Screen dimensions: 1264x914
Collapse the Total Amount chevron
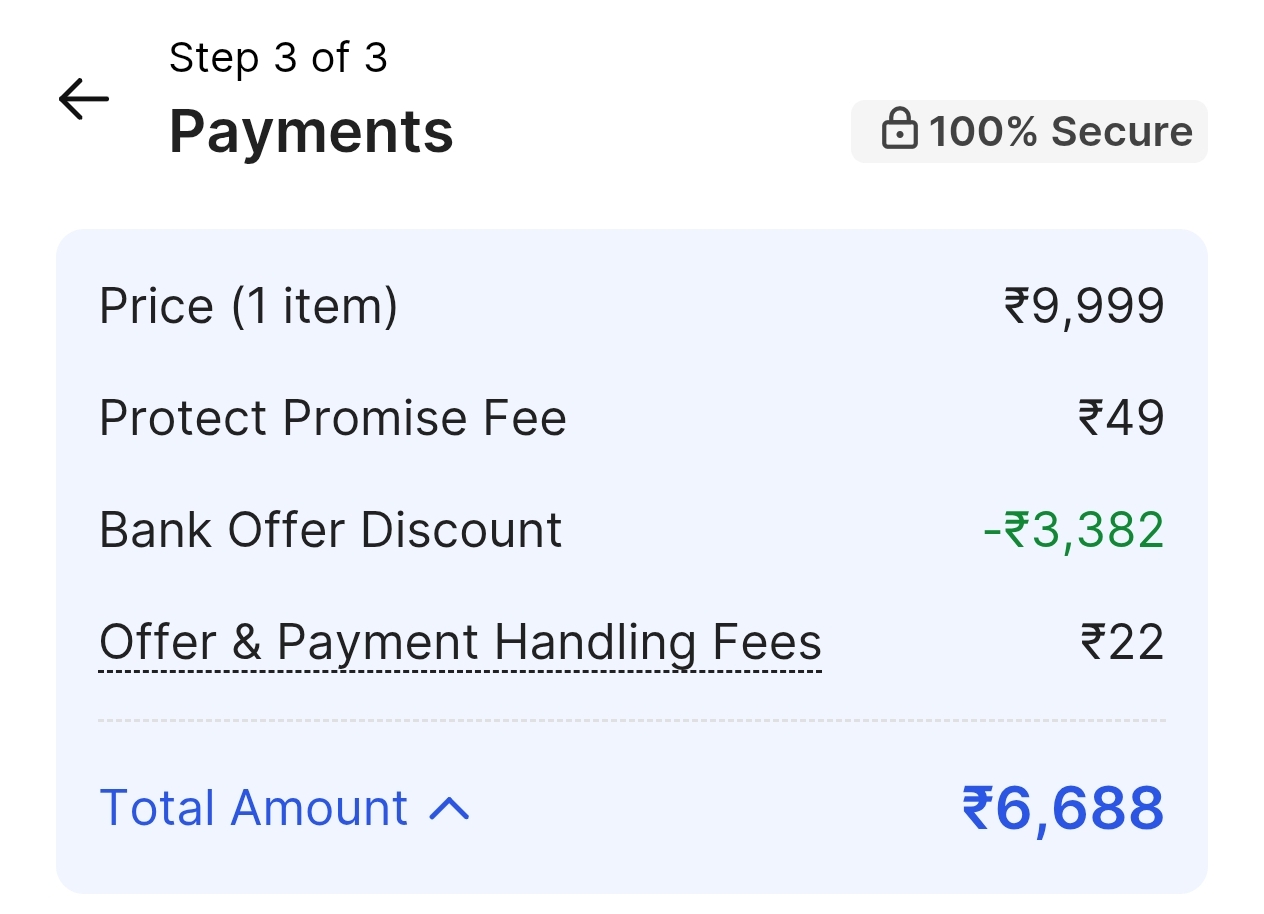[x=449, y=809]
